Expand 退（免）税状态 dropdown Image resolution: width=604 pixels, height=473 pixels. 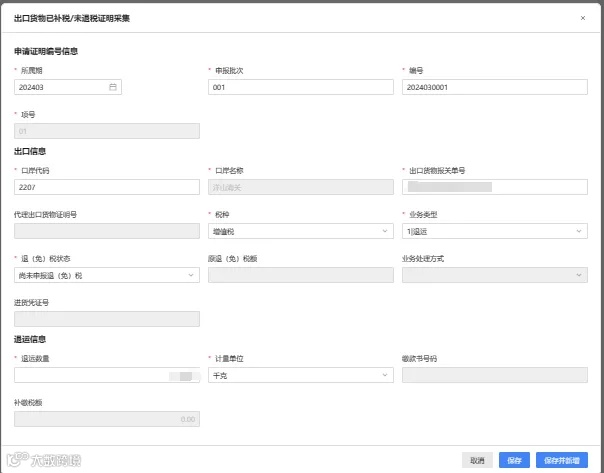click(107, 275)
